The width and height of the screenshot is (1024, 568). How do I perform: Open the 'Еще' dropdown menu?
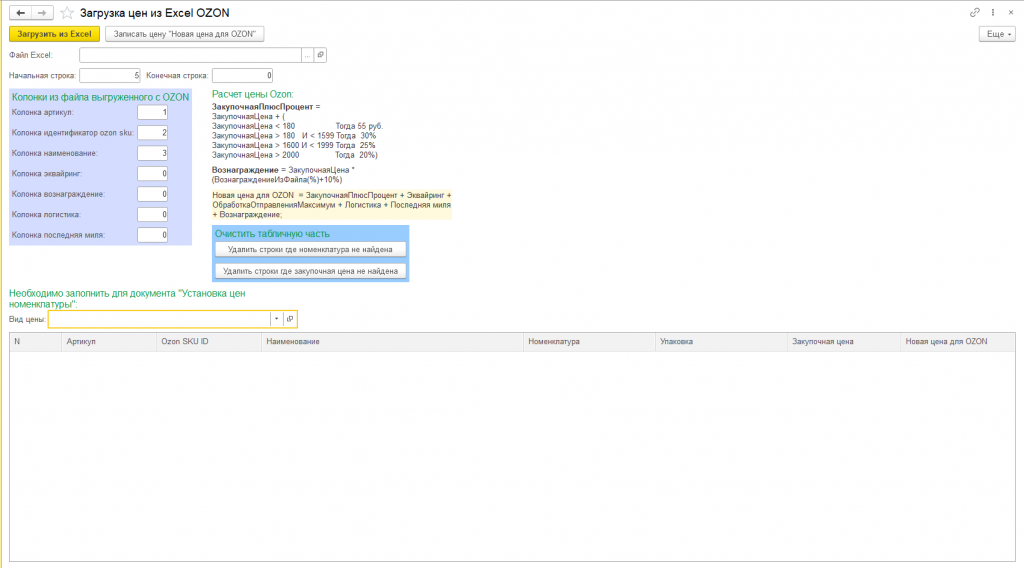tap(997, 34)
